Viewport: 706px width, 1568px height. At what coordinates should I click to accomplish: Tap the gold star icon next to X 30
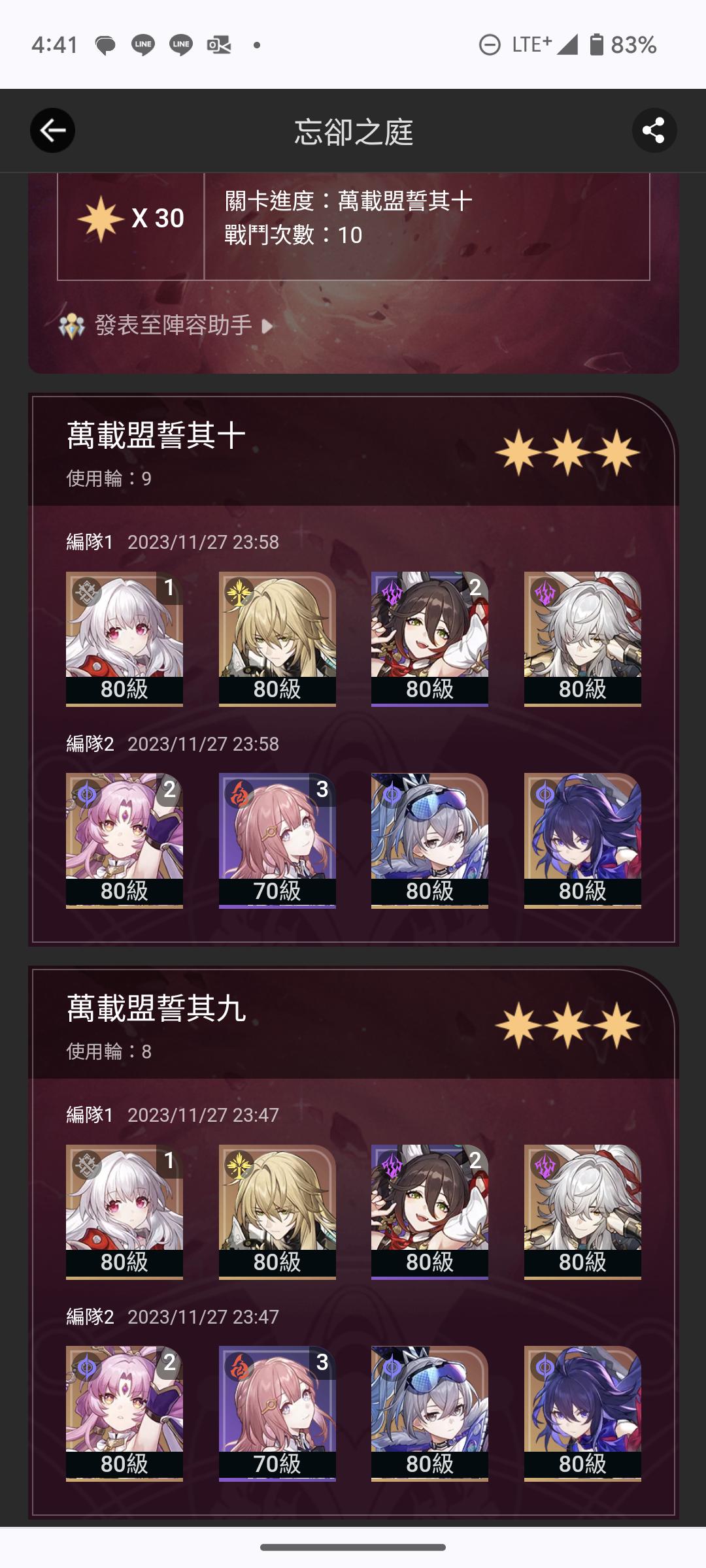pos(100,218)
